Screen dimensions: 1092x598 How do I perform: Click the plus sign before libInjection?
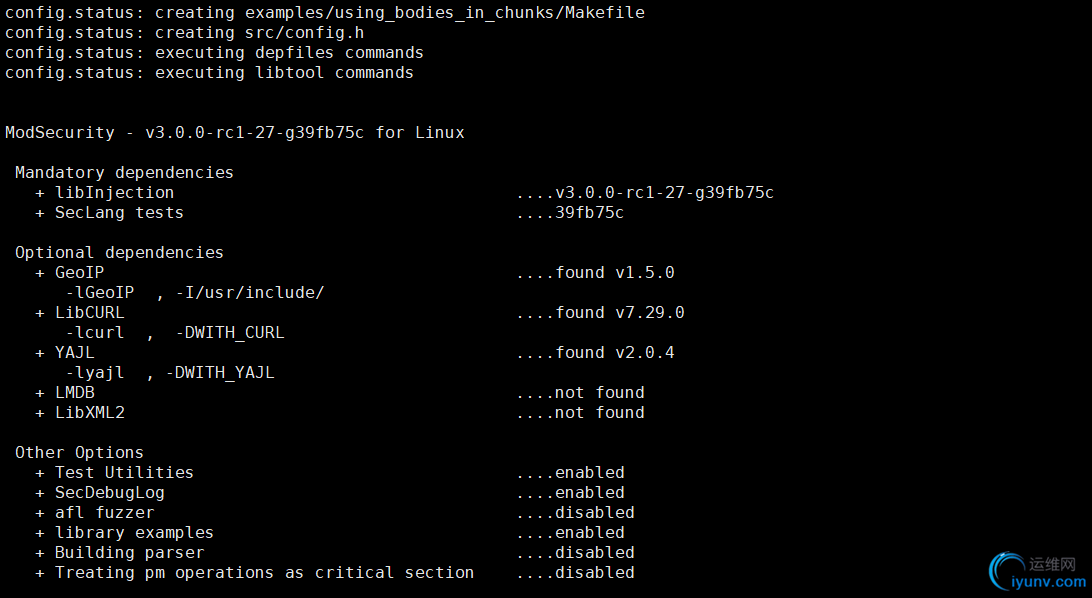click(x=40, y=193)
